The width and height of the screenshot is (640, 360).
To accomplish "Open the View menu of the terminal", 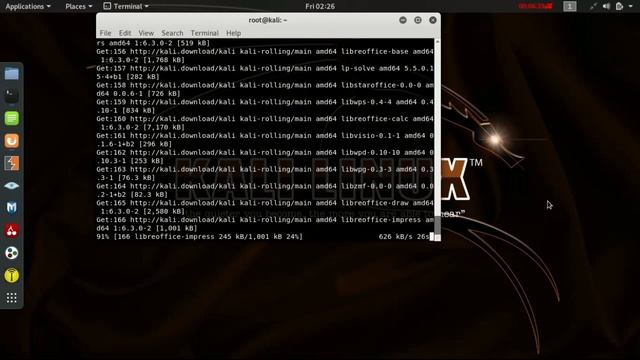I will pos(146,33).
